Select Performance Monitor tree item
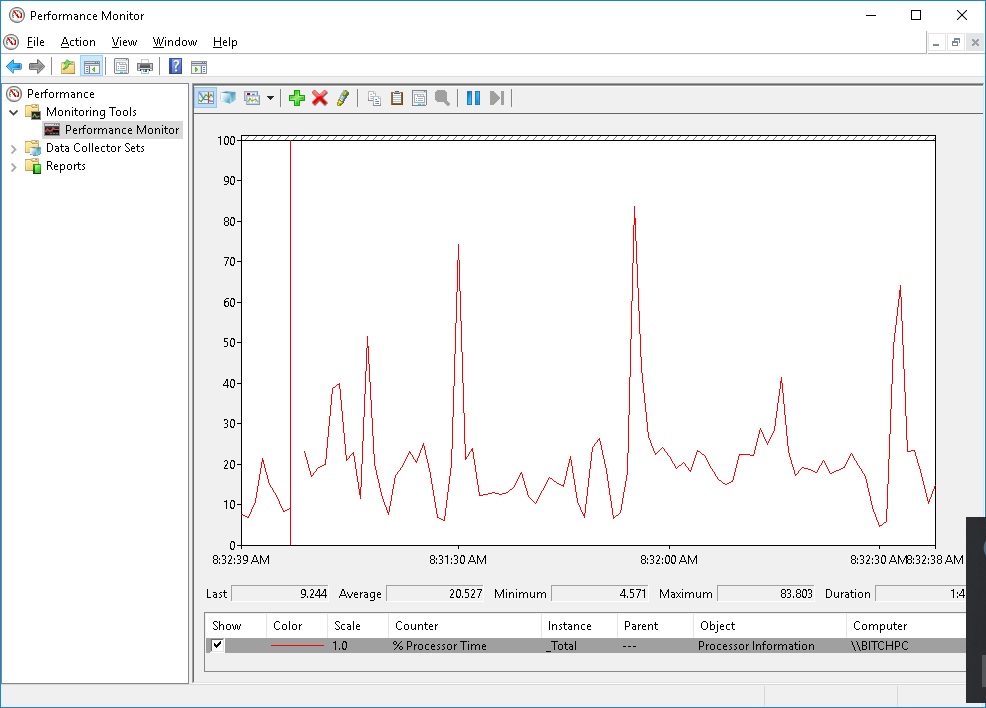Viewport: 986px width, 708px height. point(122,130)
